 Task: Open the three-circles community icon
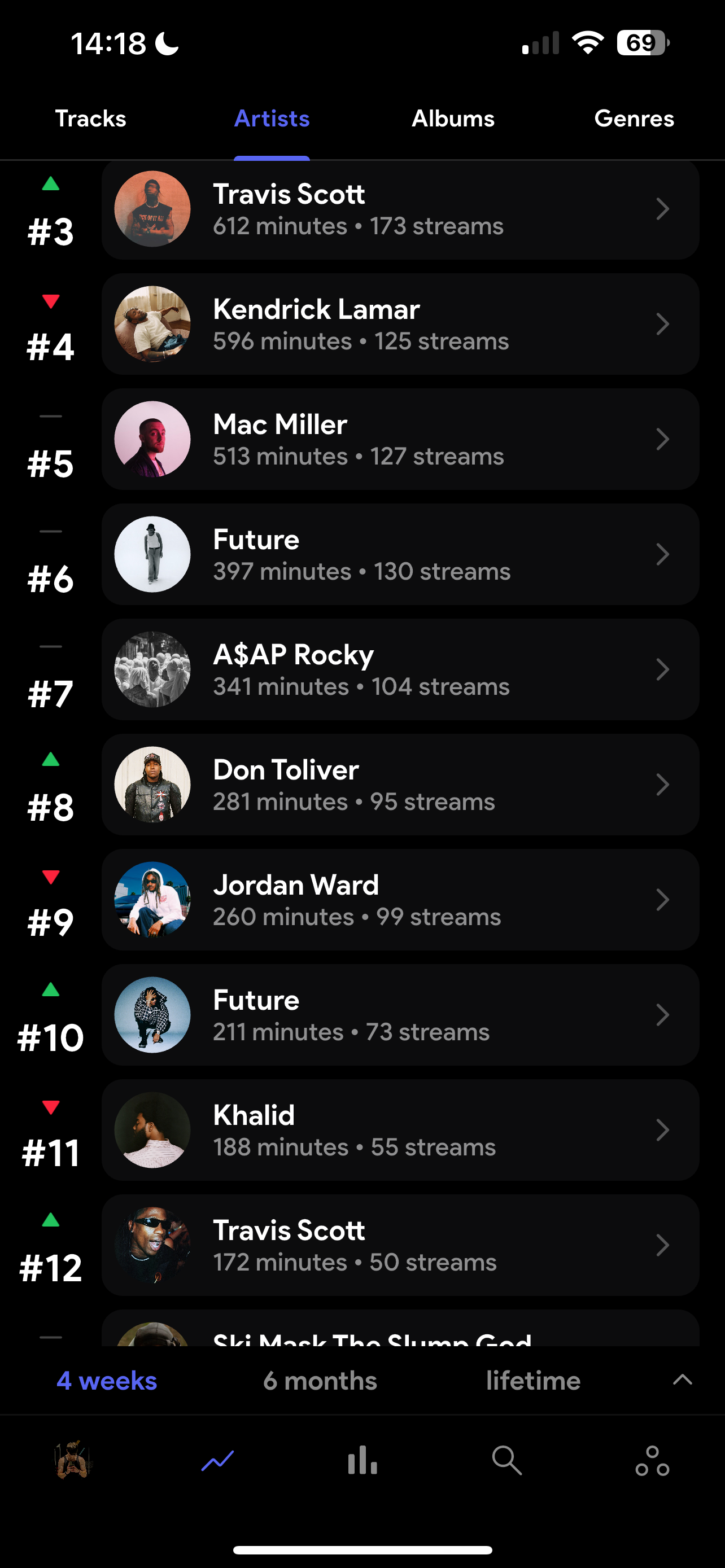[652, 1460]
